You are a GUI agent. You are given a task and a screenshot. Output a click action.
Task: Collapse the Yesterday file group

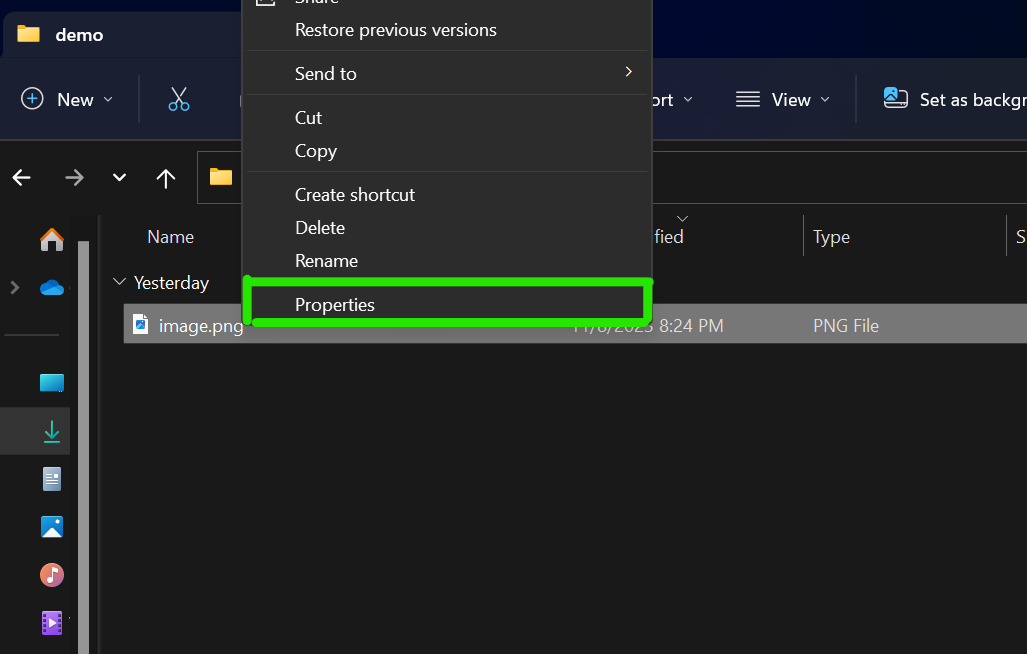point(120,283)
